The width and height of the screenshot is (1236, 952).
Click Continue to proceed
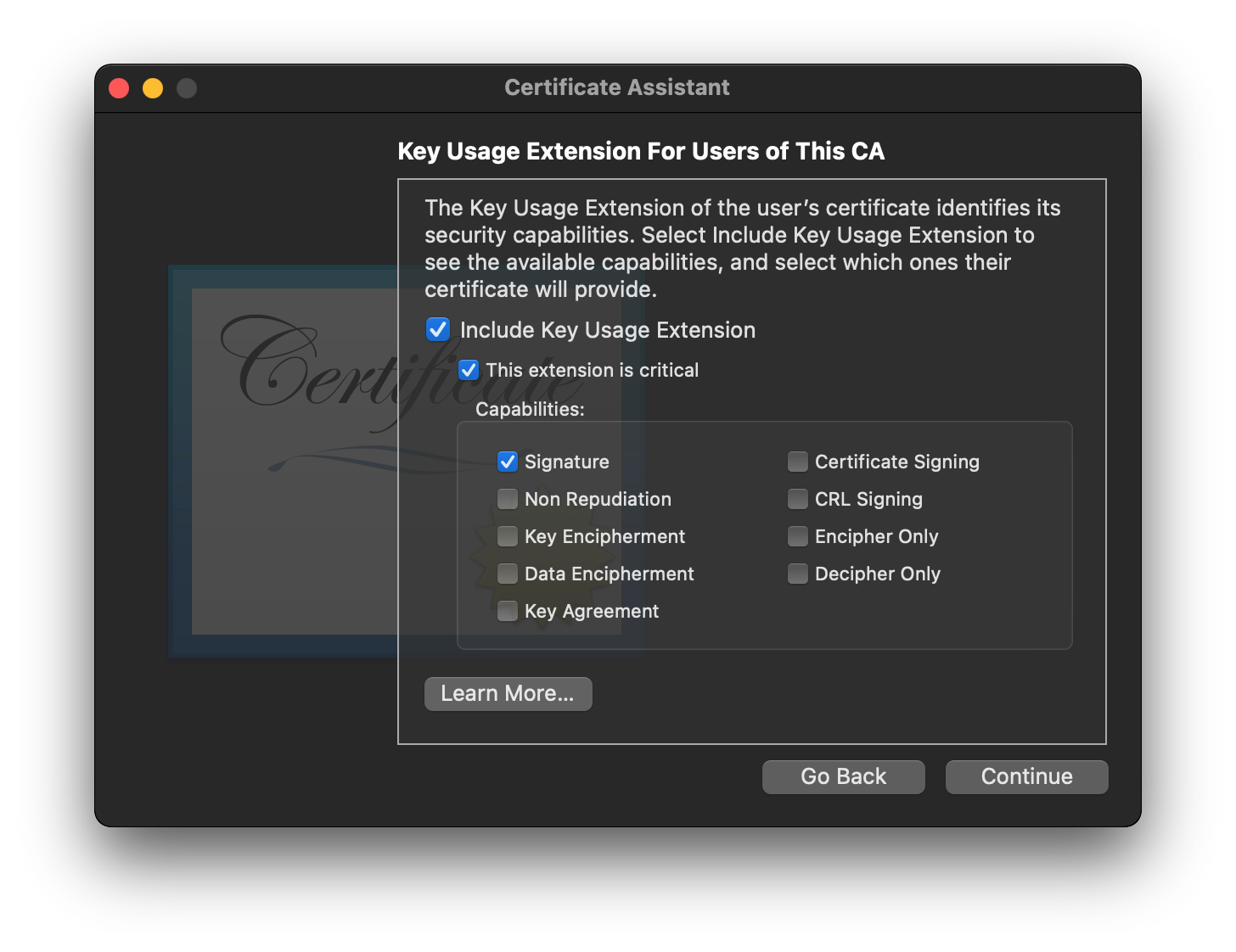point(1026,777)
